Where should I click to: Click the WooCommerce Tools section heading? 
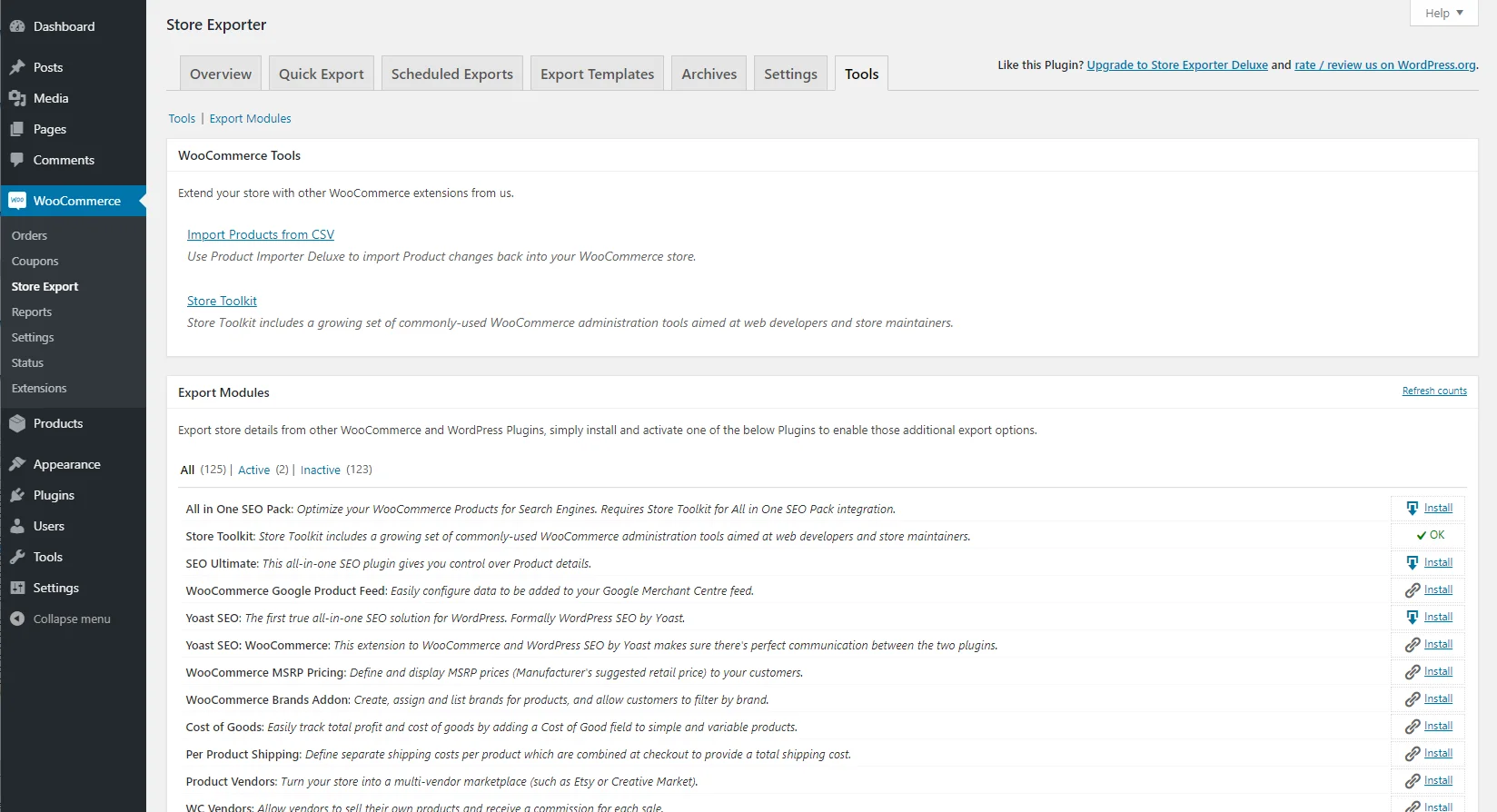click(239, 155)
